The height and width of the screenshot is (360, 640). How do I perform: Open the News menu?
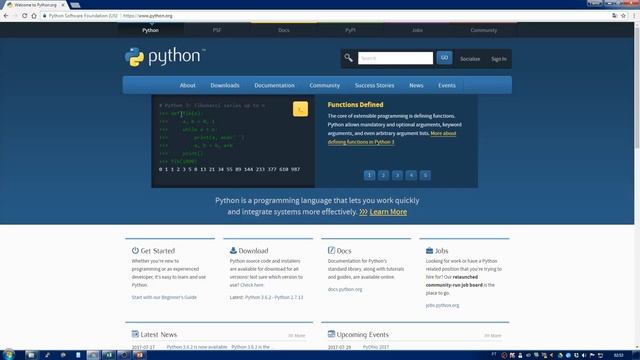click(416, 85)
